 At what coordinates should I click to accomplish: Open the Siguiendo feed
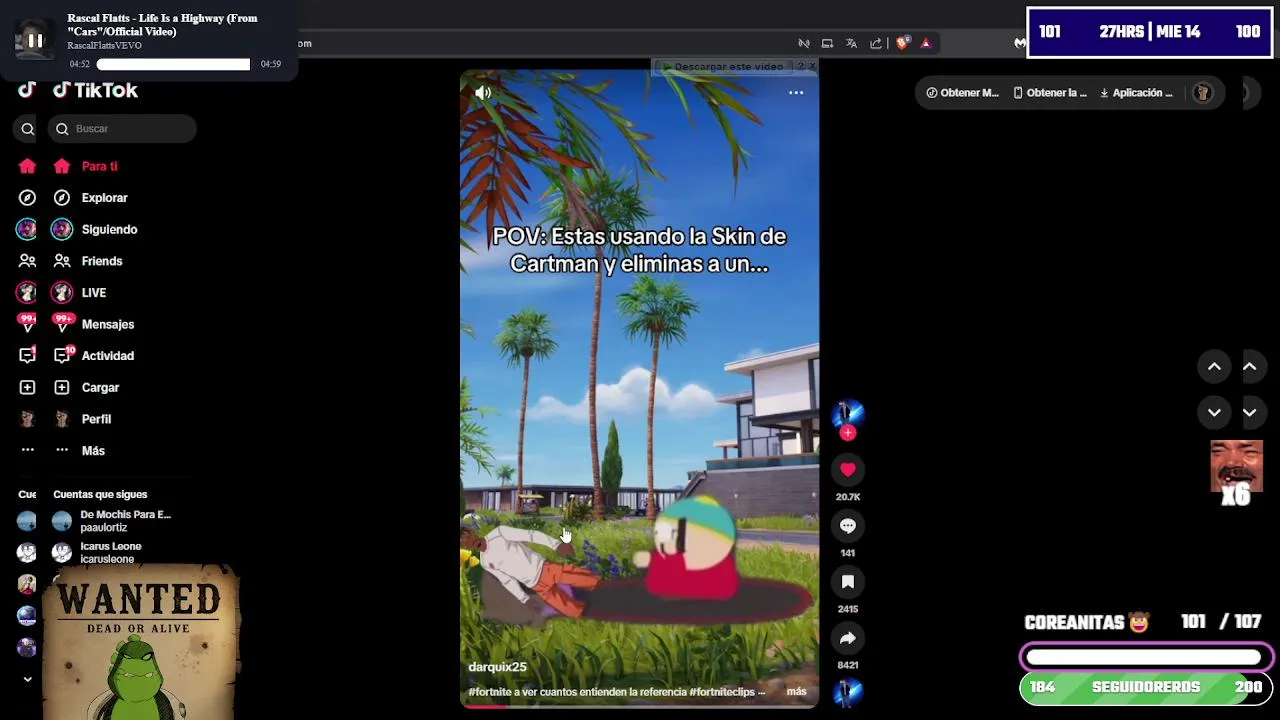click(x=109, y=229)
